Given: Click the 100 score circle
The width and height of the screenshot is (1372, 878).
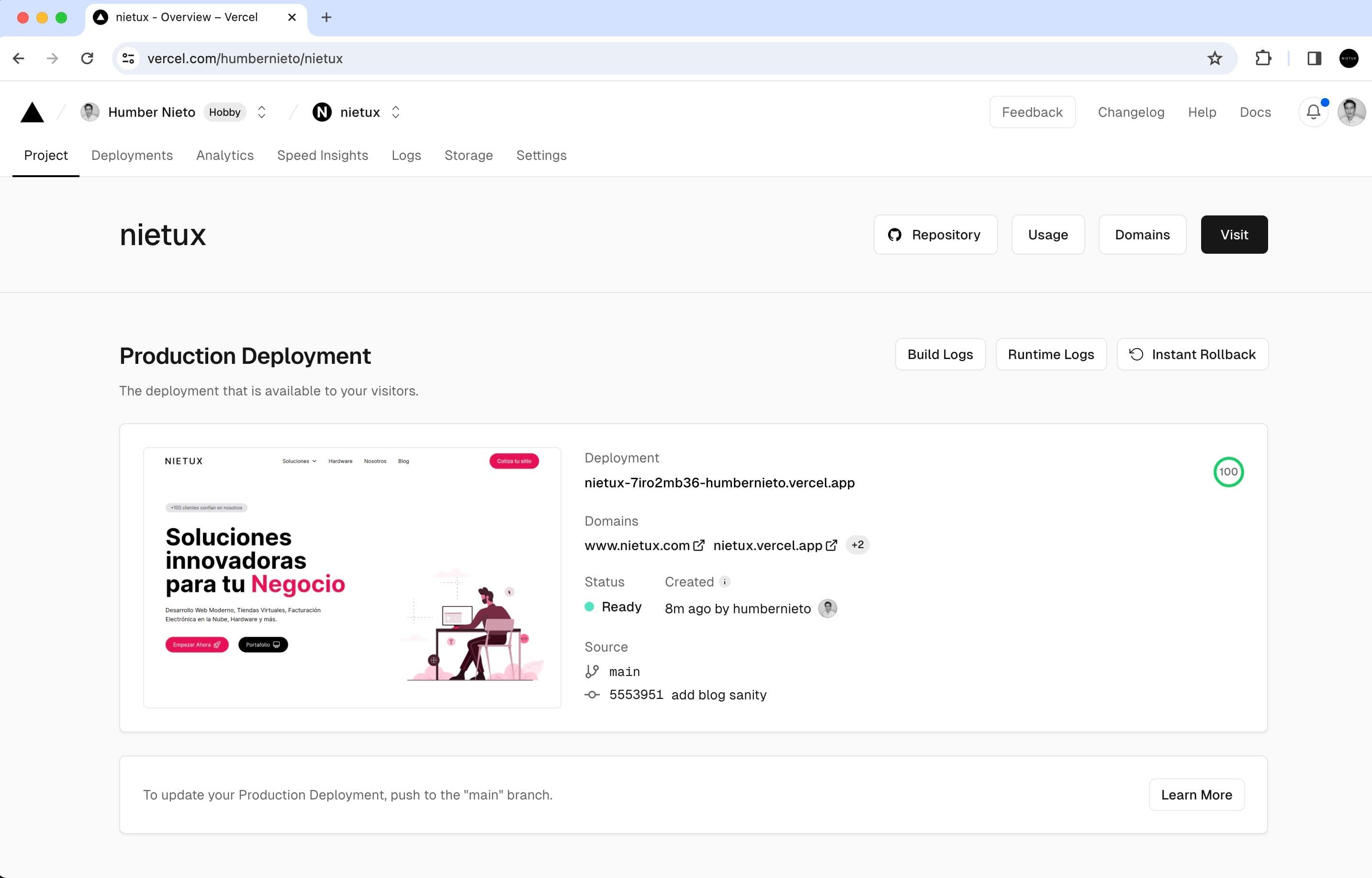Looking at the screenshot, I should tap(1228, 472).
